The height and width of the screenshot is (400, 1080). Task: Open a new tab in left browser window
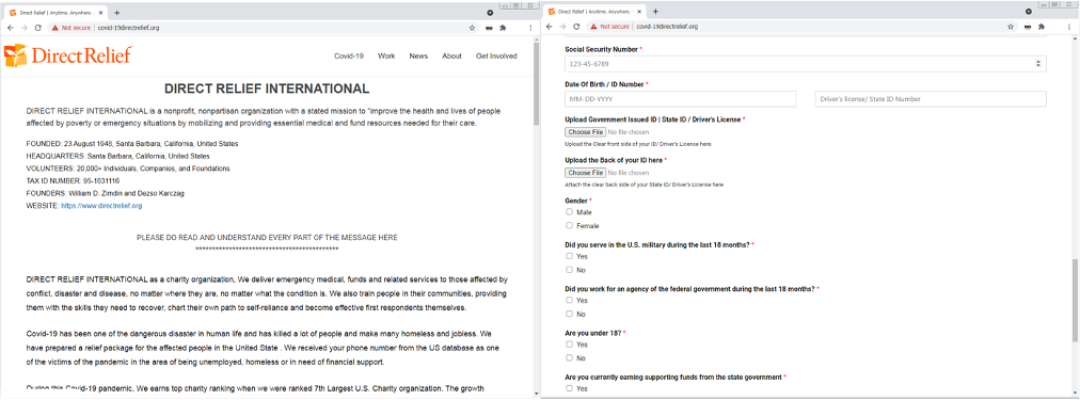[117, 12]
